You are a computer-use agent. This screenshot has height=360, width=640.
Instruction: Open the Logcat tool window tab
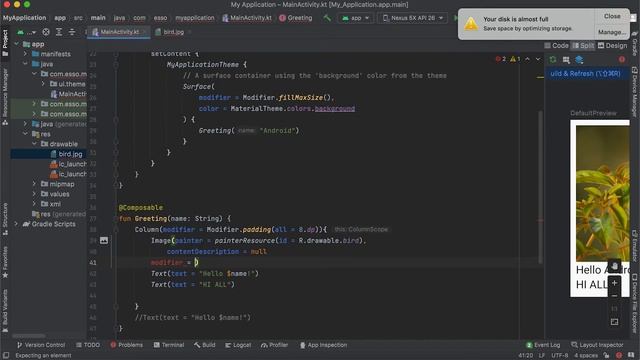coord(238,345)
